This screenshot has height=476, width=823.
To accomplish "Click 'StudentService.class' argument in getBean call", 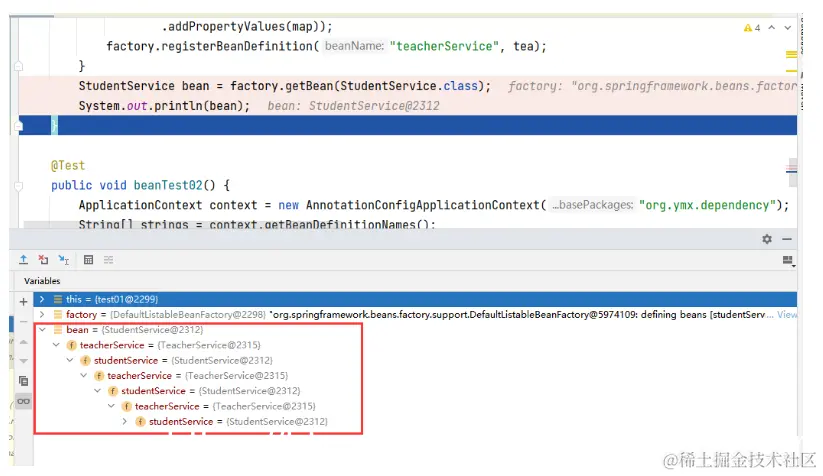I will pyautogui.click(x=408, y=86).
